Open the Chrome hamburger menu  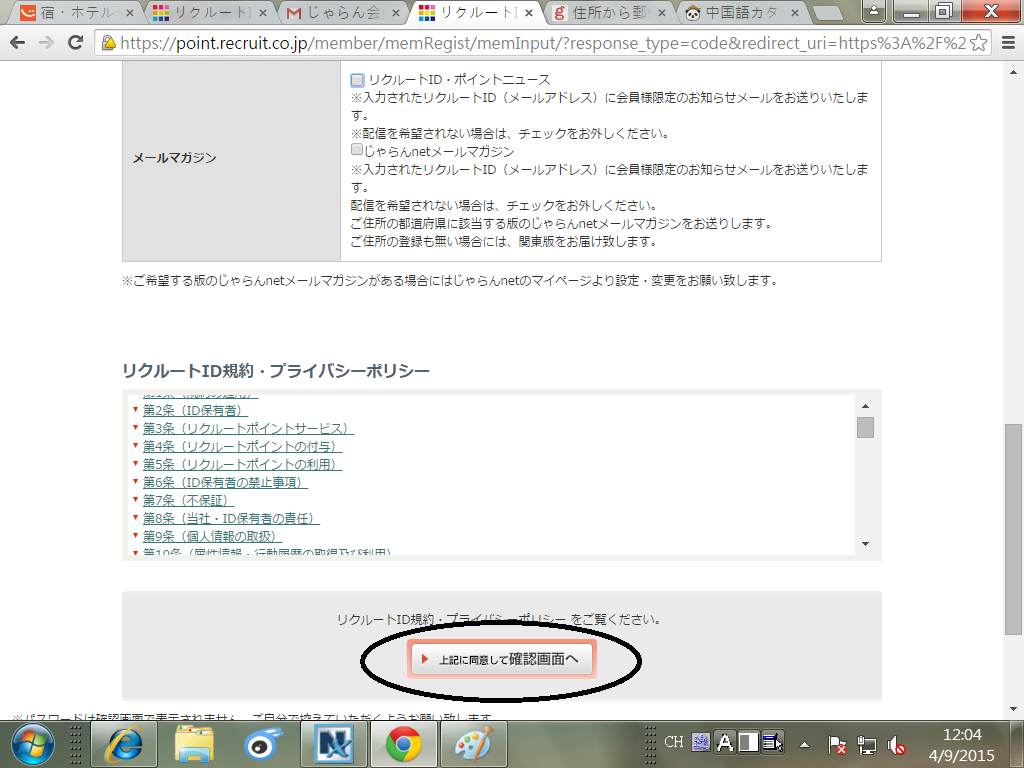pyautogui.click(x=1008, y=43)
